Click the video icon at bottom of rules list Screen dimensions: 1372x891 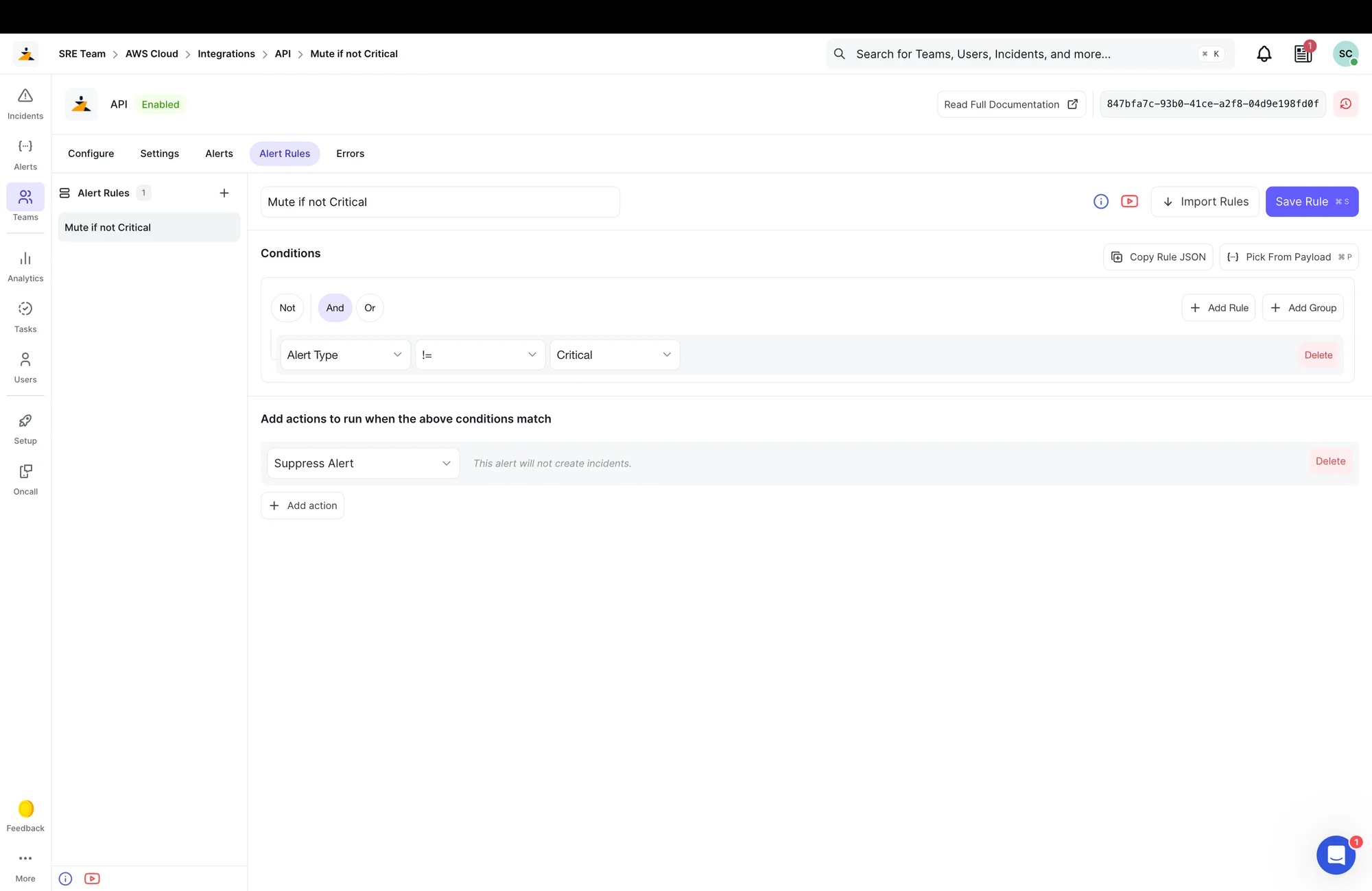[92, 879]
